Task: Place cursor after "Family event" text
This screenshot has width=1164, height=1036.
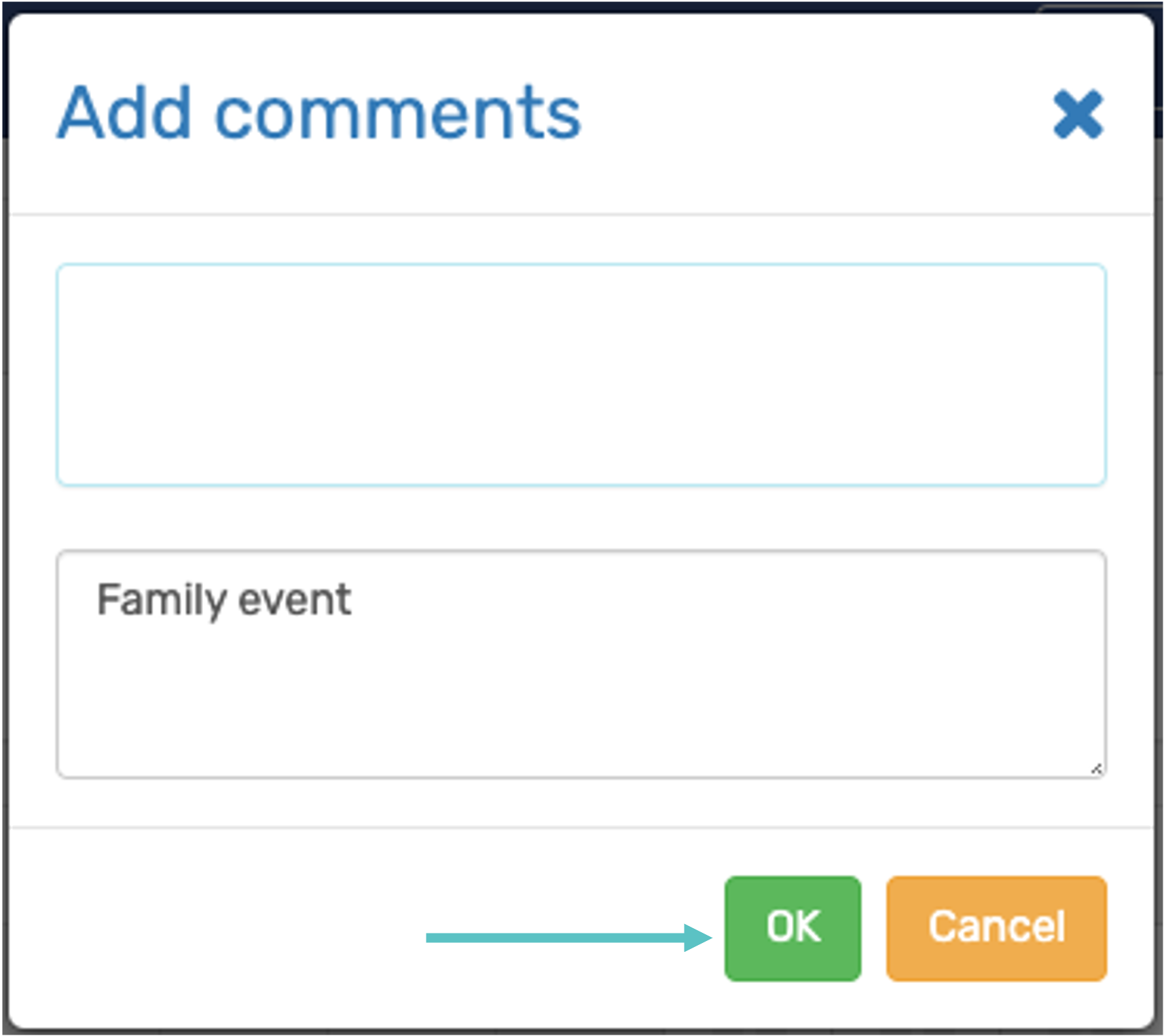Action: (353, 599)
